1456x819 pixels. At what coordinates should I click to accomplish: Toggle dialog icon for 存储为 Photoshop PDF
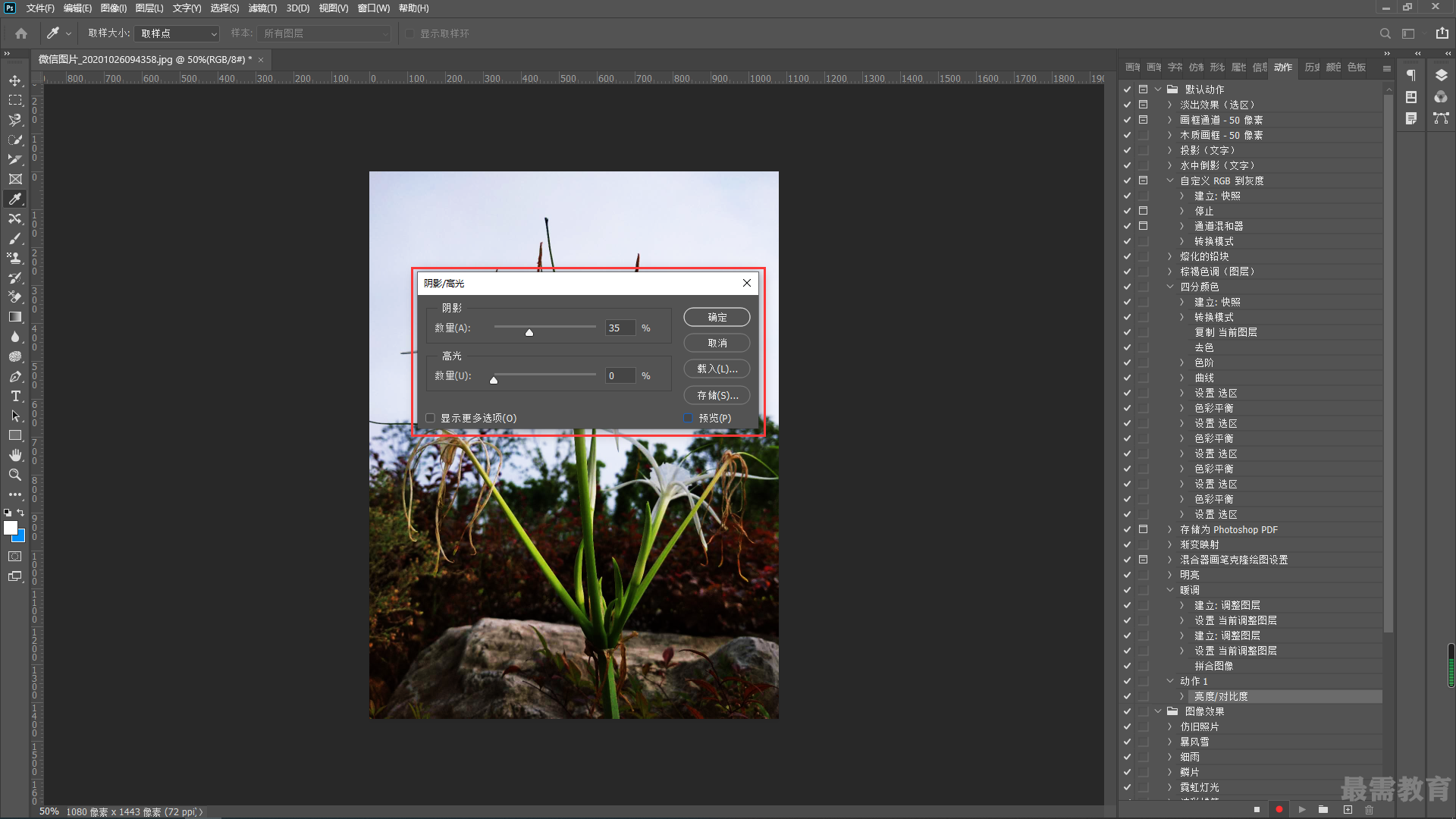tap(1144, 529)
